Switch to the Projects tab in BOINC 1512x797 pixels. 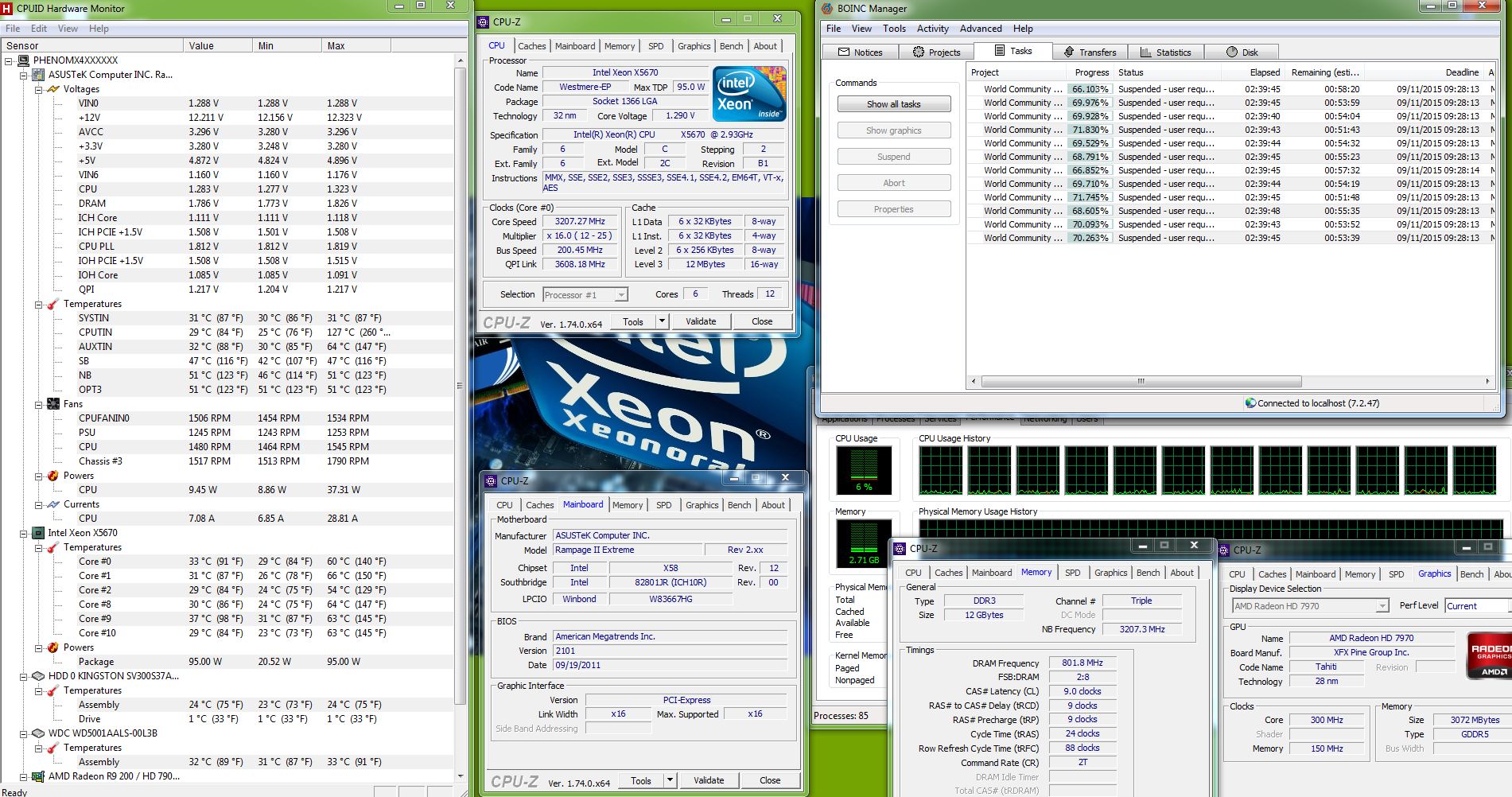click(x=936, y=52)
